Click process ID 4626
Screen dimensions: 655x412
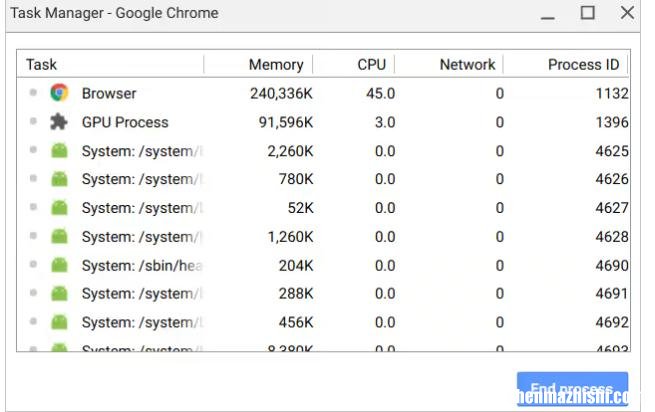(x=612, y=179)
